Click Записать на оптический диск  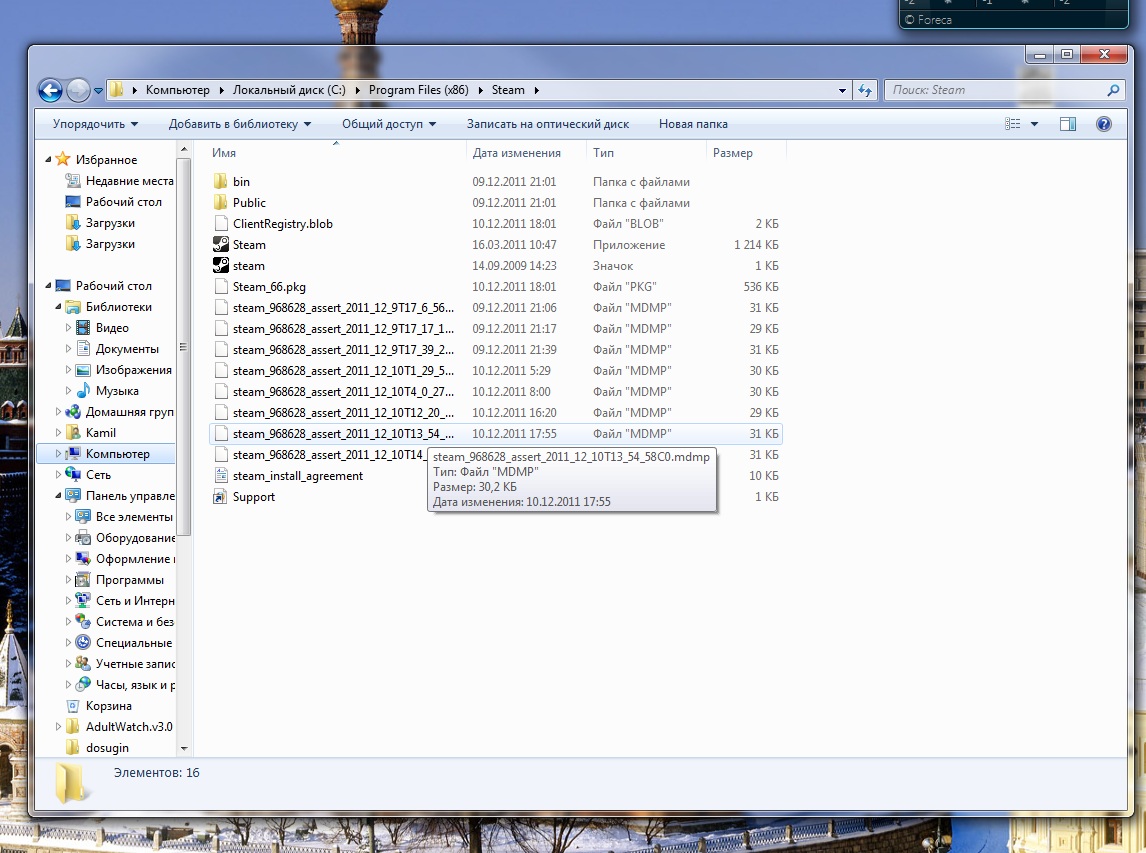(547, 124)
